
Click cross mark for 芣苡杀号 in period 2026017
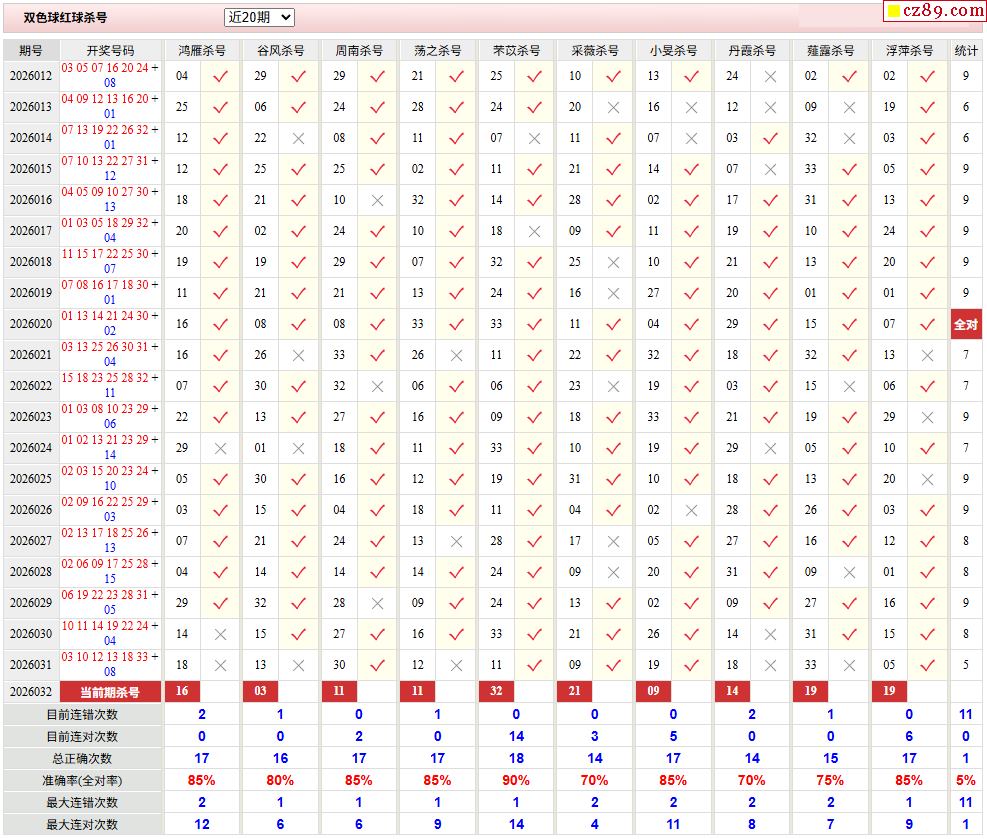click(x=534, y=231)
